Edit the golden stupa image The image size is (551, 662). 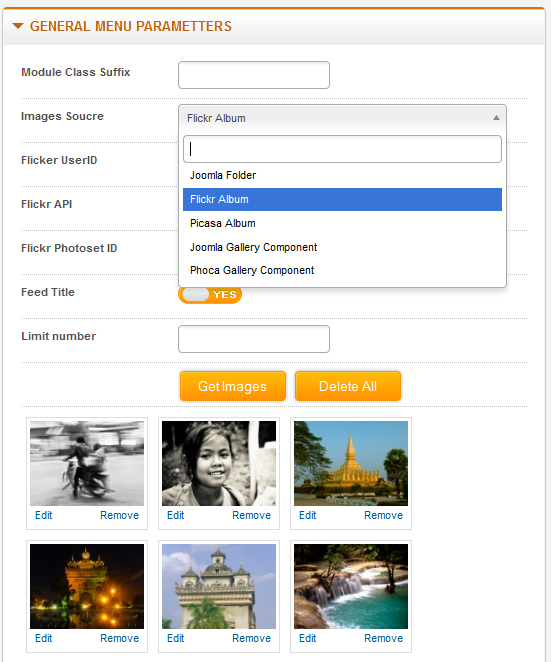(307, 515)
